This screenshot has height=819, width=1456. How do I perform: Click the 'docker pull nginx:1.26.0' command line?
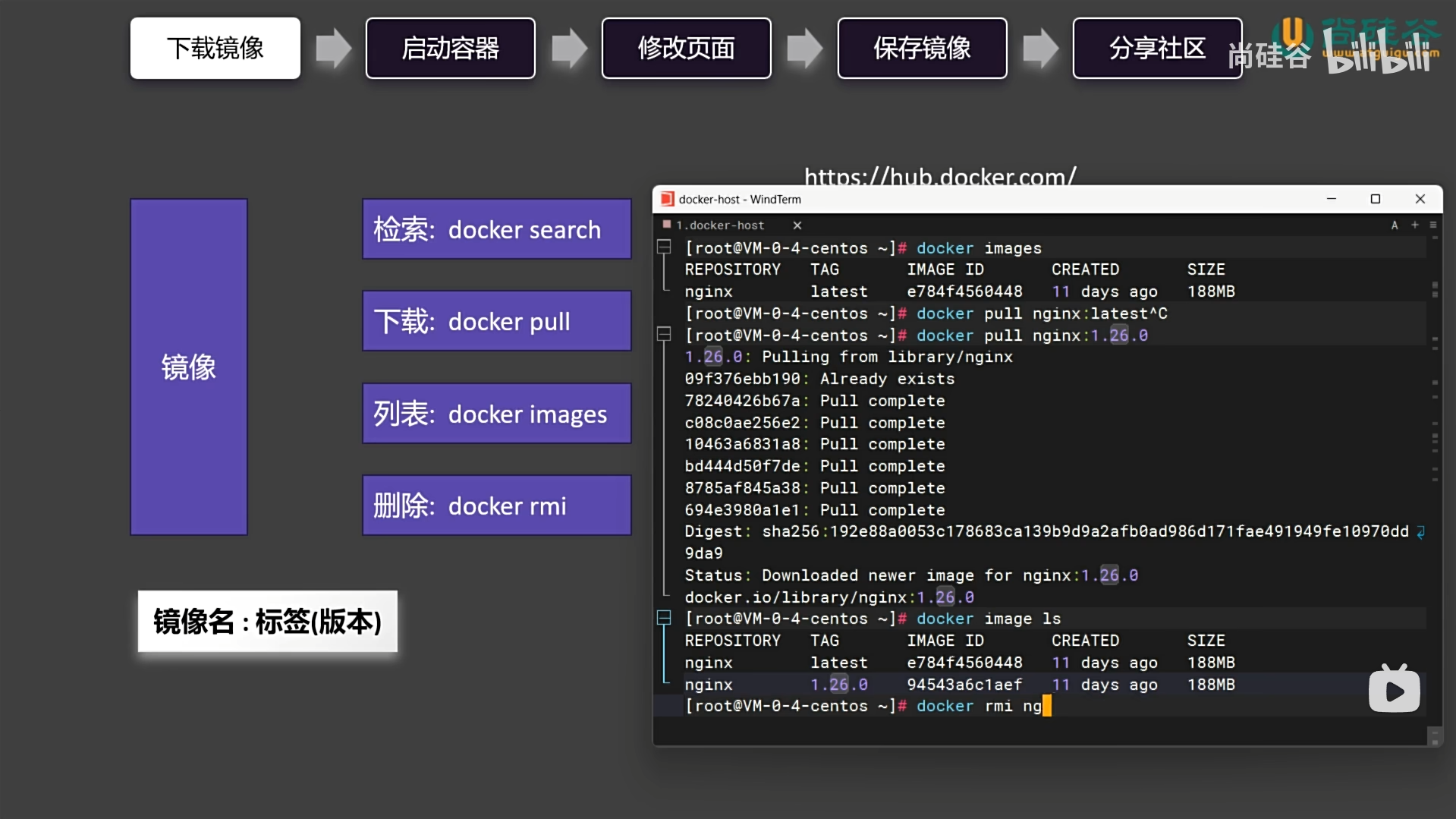coord(917,335)
